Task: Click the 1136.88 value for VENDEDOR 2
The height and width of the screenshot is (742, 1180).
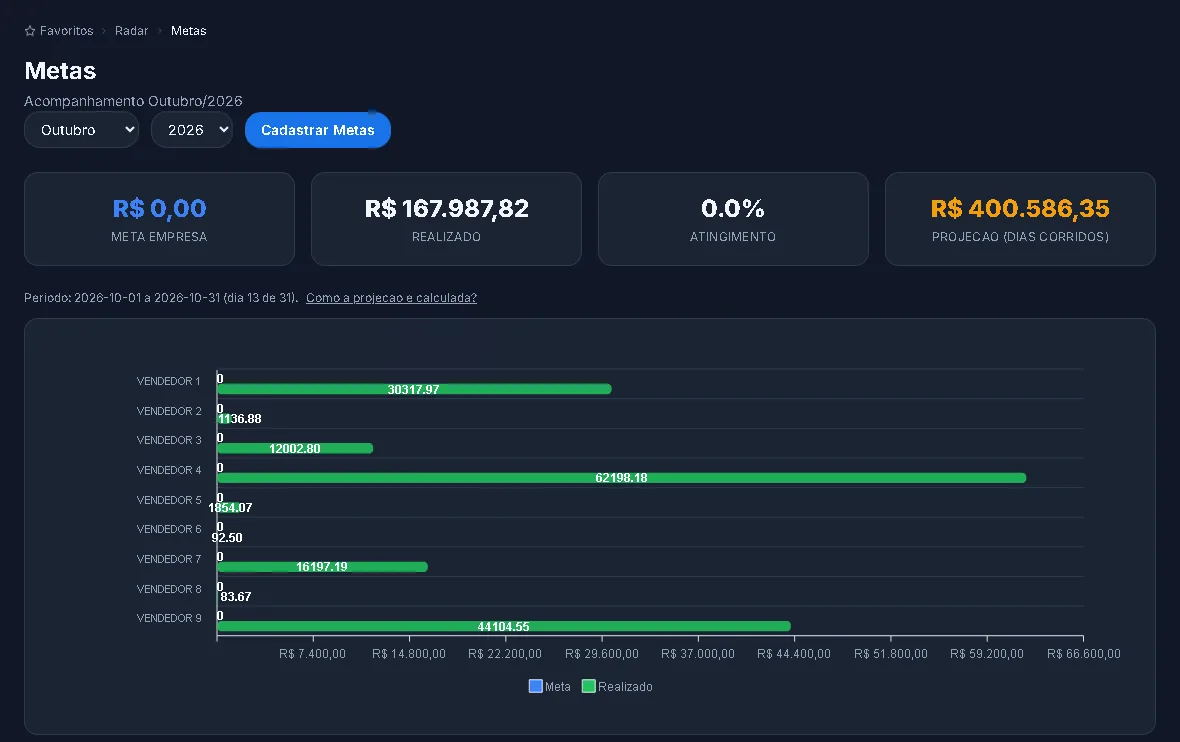Action: point(240,419)
